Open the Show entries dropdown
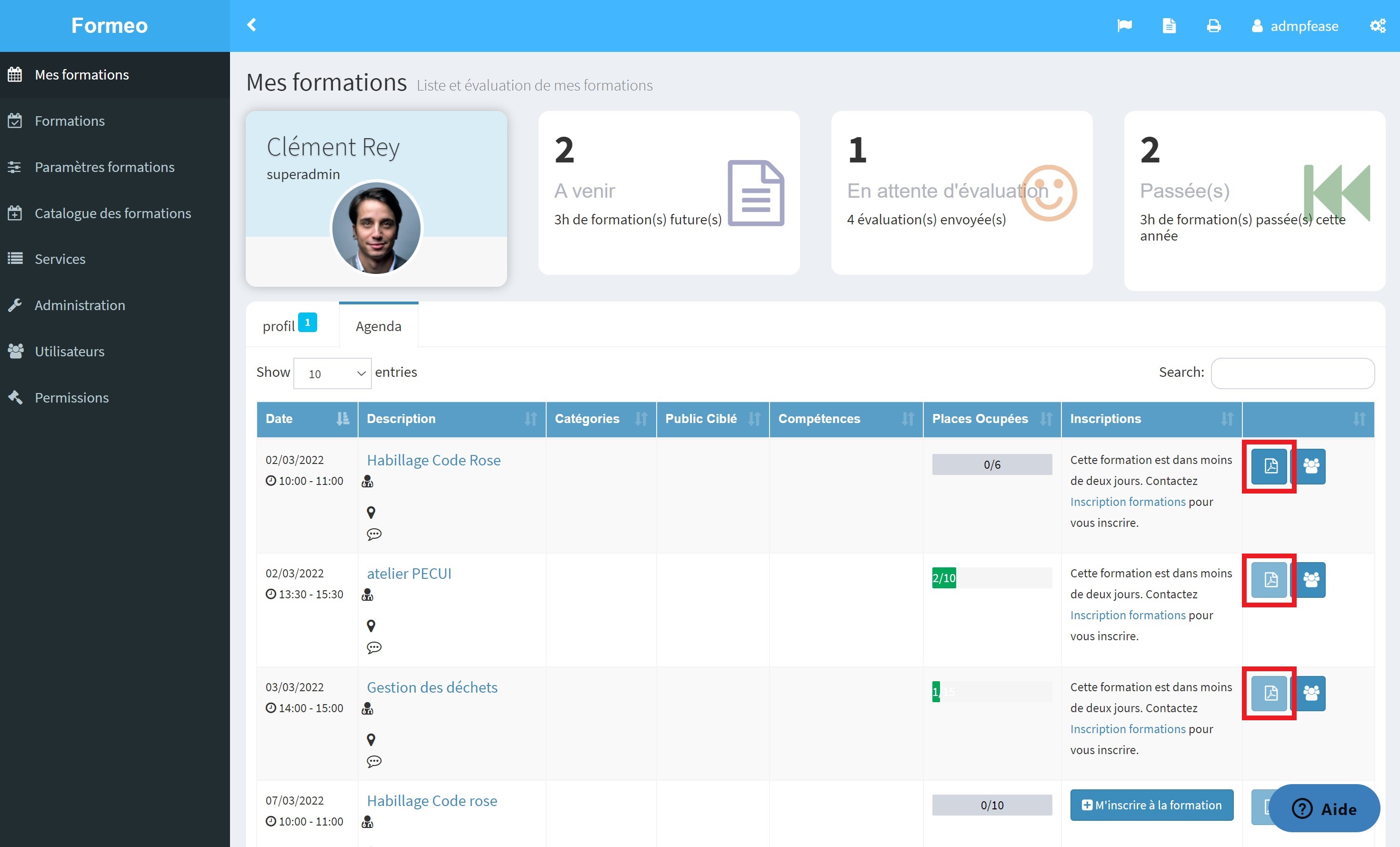Viewport: 1400px width, 847px height. (332, 373)
